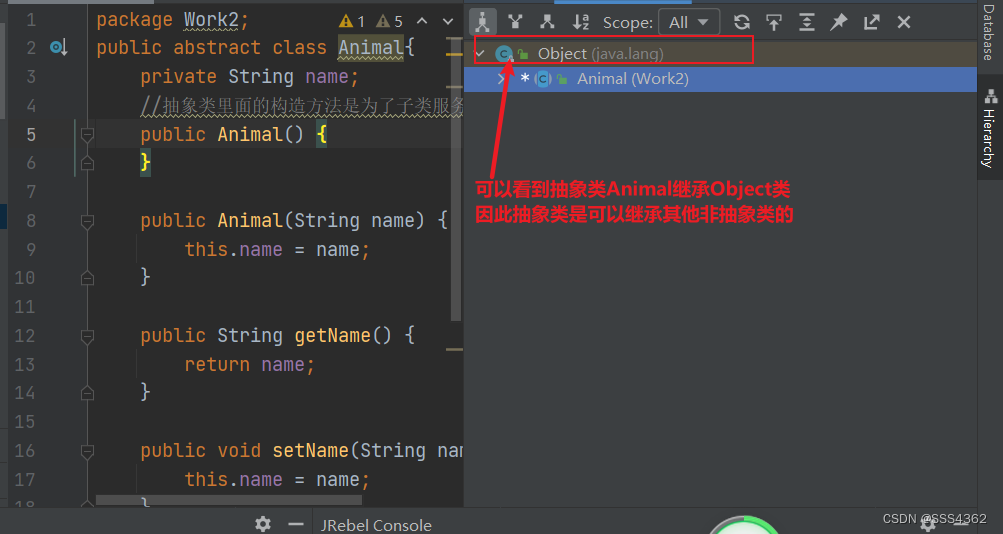
Task: Click the fold end marker on line 10
Action: [x=87, y=278]
